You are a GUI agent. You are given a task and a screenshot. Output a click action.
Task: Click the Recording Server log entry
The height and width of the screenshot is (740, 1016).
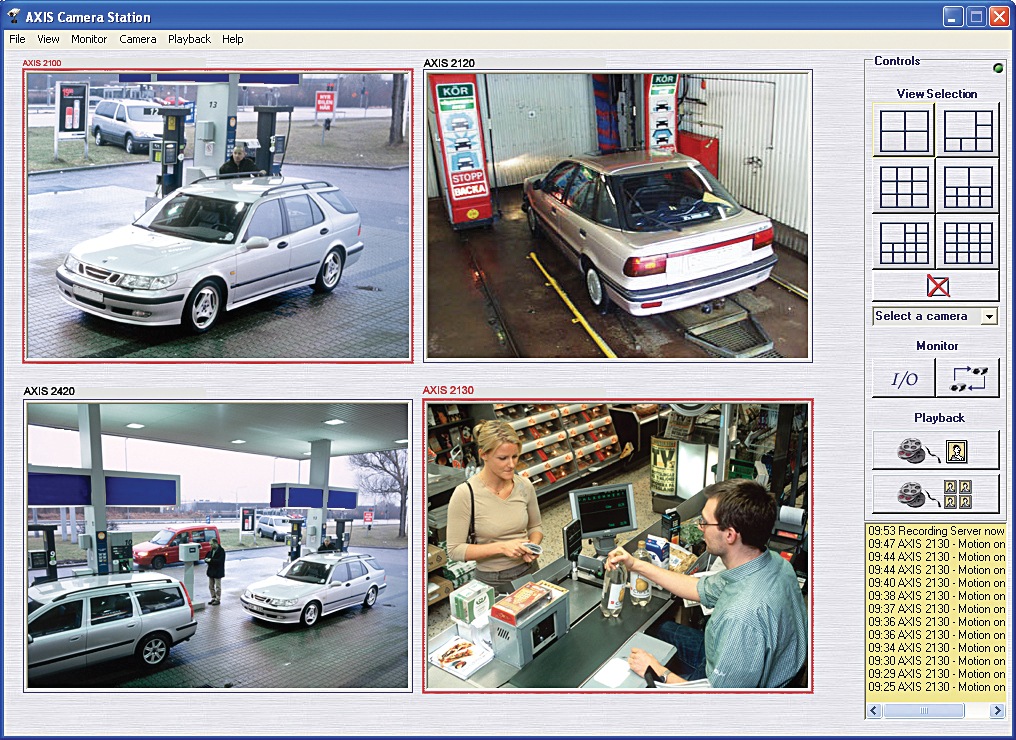point(936,531)
